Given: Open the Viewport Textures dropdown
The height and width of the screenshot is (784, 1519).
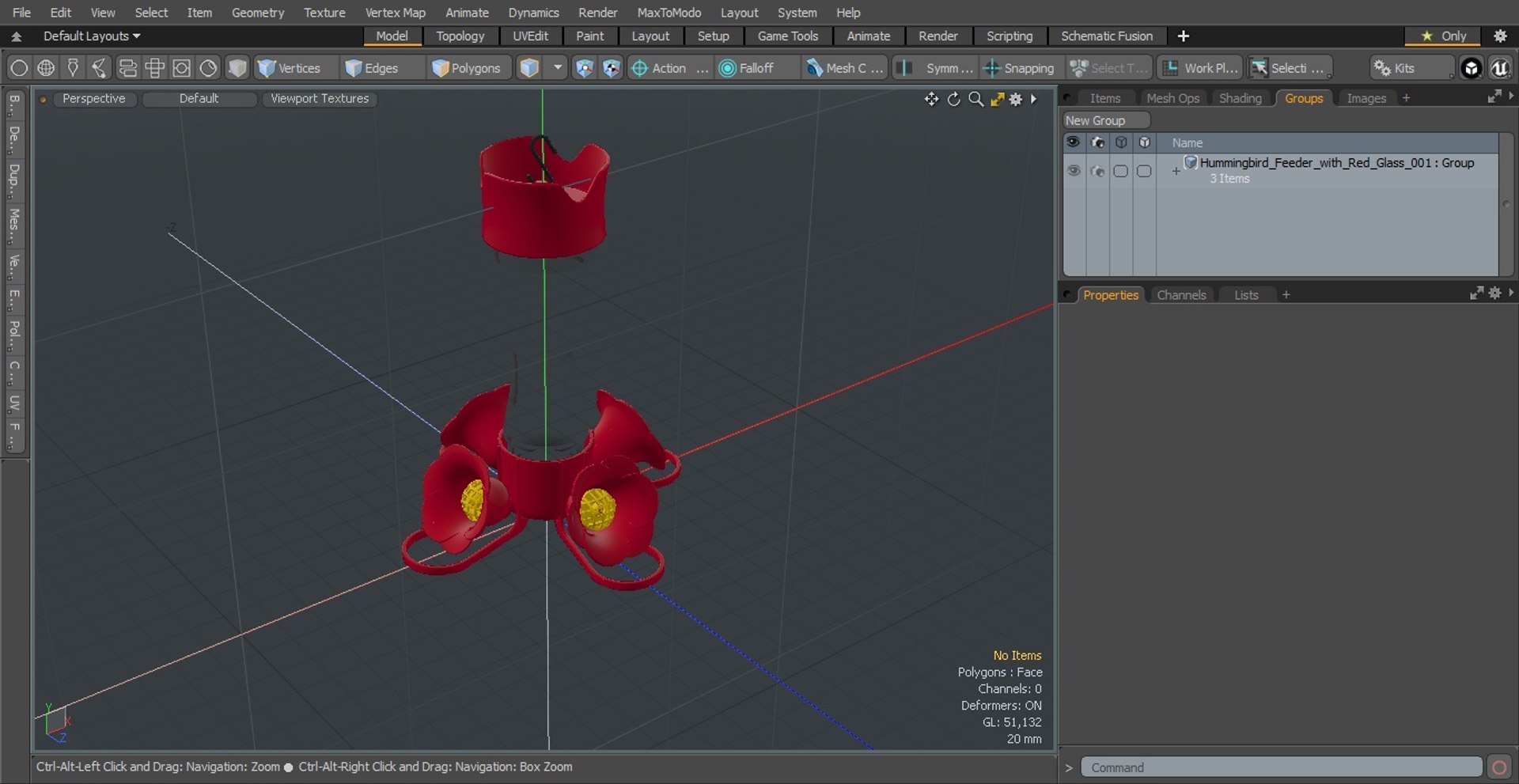Looking at the screenshot, I should (x=320, y=99).
